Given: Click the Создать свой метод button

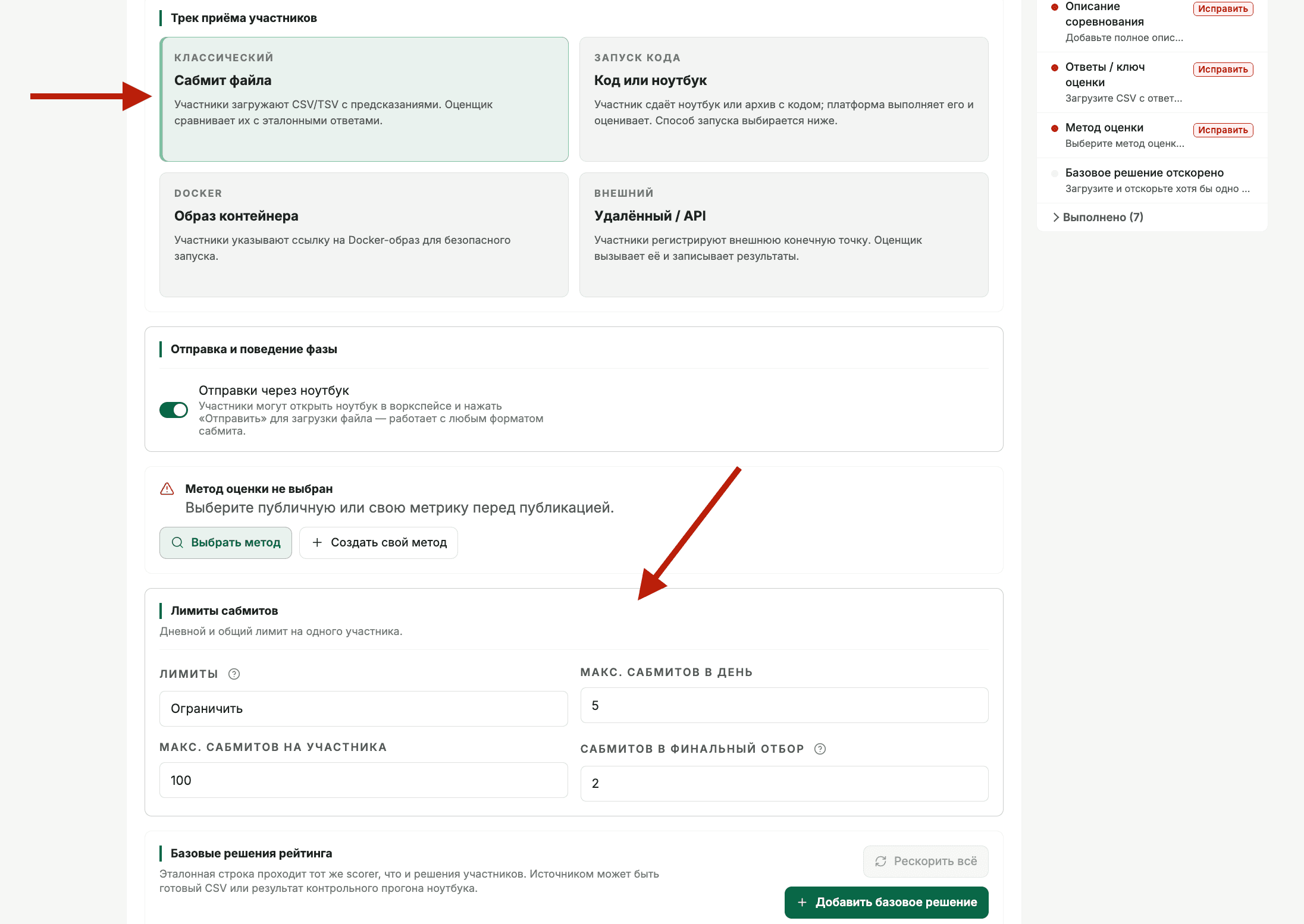Looking at the screenshot, I should [x=378, y=542].
